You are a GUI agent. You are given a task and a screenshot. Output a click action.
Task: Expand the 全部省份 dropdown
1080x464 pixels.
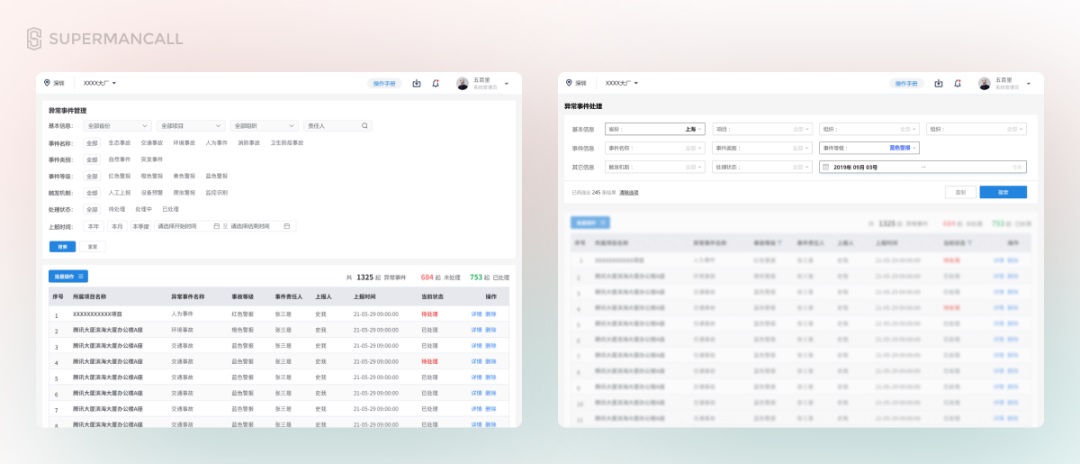pyautogui.click(x=117, y=126)
